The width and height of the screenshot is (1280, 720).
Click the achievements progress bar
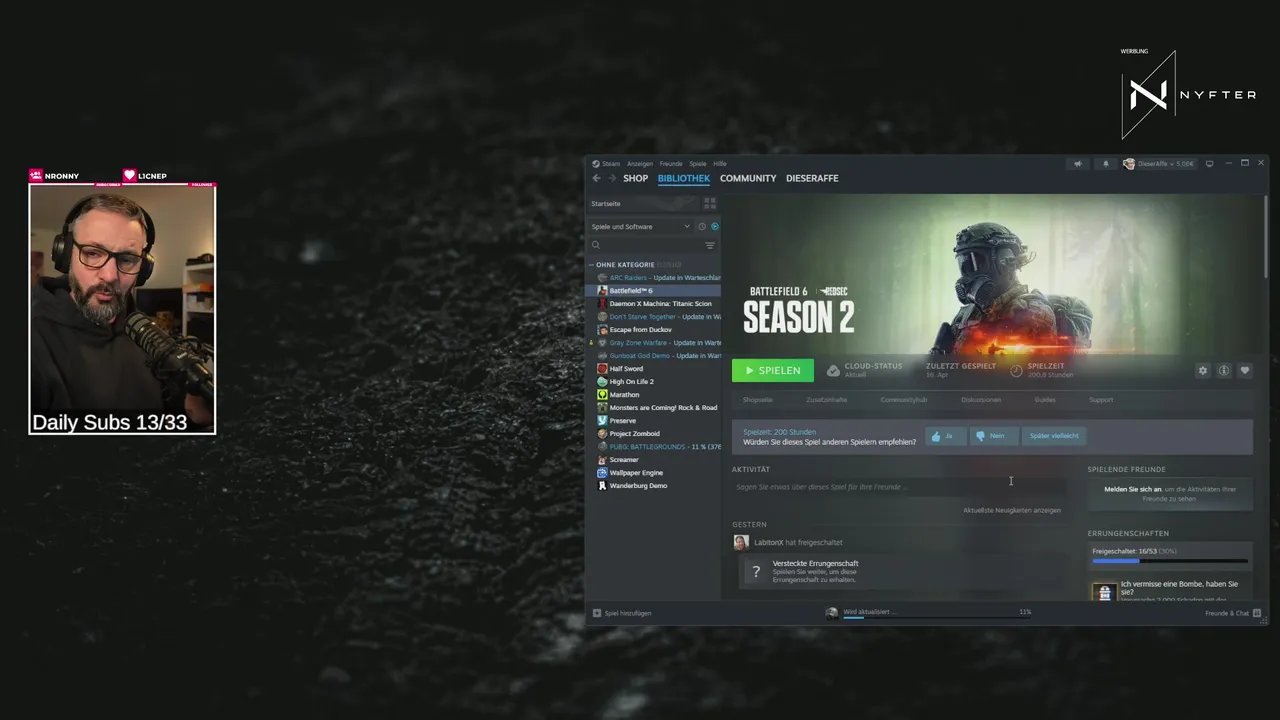1170,561
